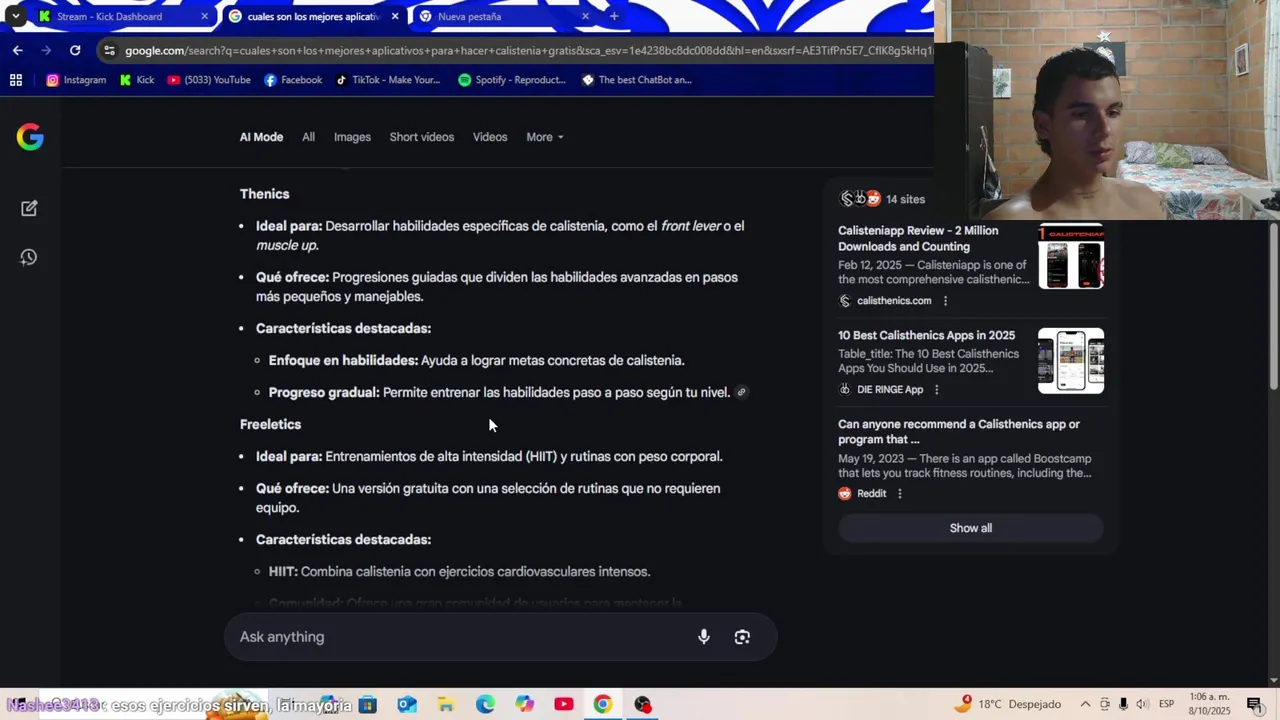Open the Chrome apps grid icon
Image resolution: width=1280 pixels, height=720 pixels.
pos(15,80)
